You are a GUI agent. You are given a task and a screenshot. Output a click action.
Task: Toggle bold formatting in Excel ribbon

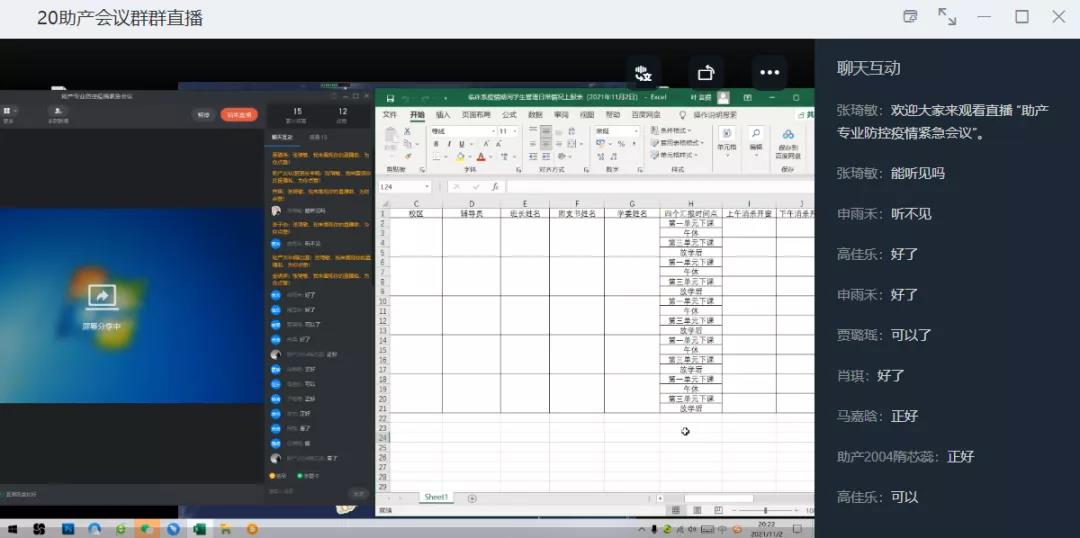coord(436,144)
